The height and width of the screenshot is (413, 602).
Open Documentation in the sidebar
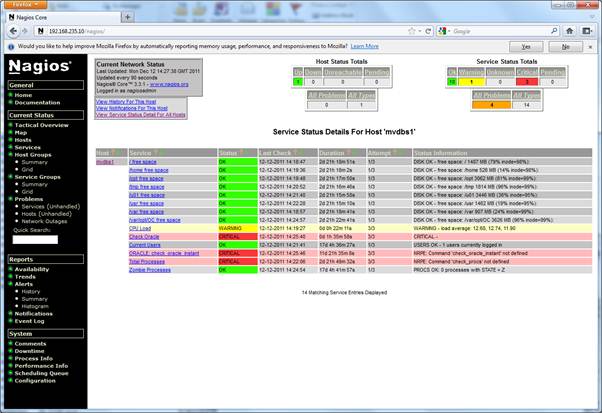(x=37, y=102)
